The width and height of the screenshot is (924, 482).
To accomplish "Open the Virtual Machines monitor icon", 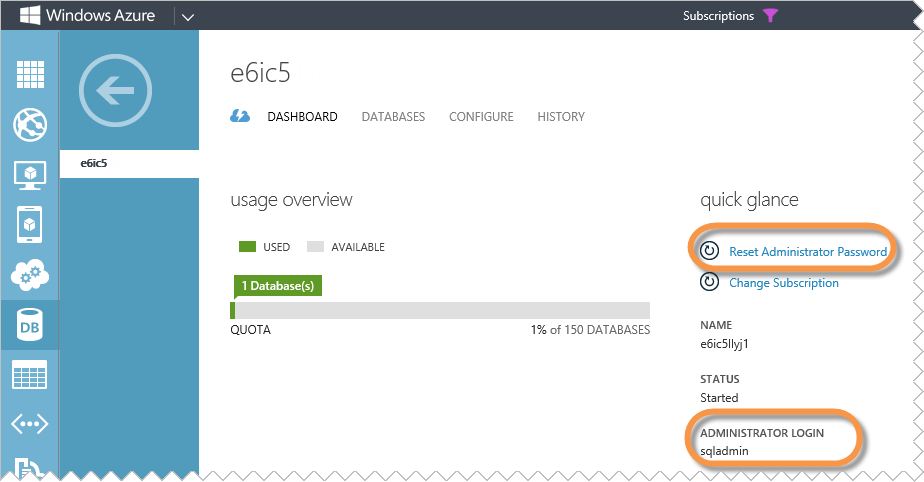I will click(x=30, y=175).
